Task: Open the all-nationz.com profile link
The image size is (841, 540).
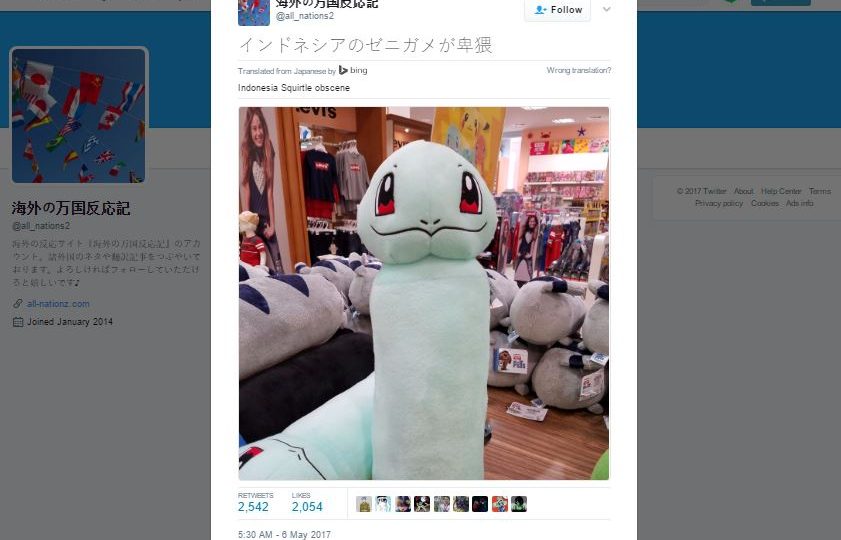Action: 58,304
